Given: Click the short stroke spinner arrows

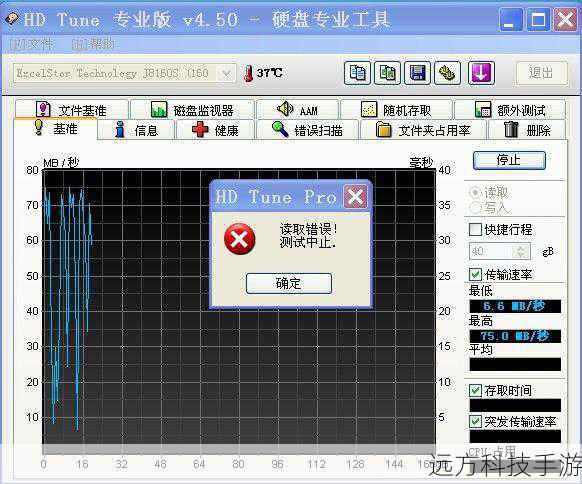Looking at the screenshot, I should point(521,251).
